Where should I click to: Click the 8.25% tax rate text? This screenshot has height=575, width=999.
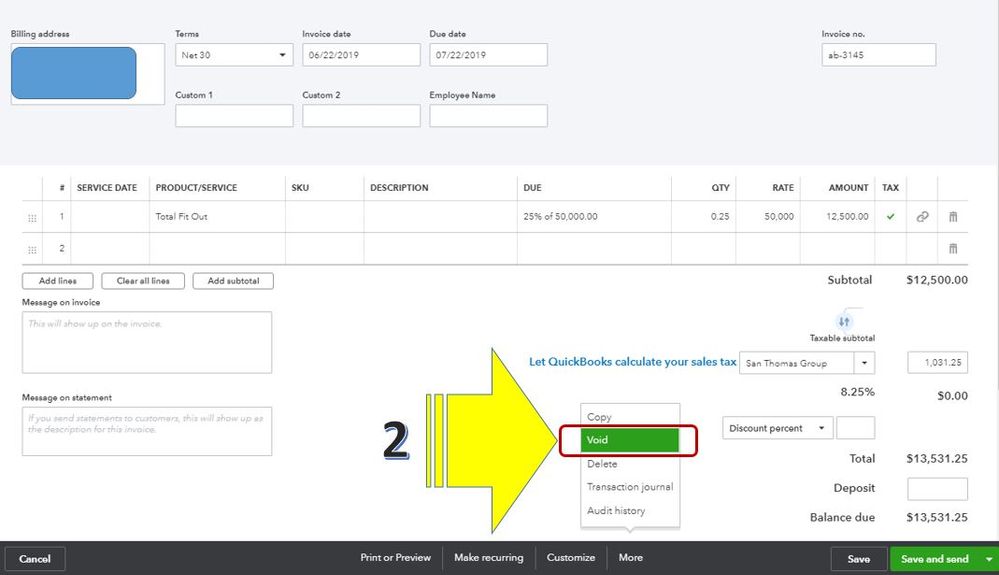point(857,392)
